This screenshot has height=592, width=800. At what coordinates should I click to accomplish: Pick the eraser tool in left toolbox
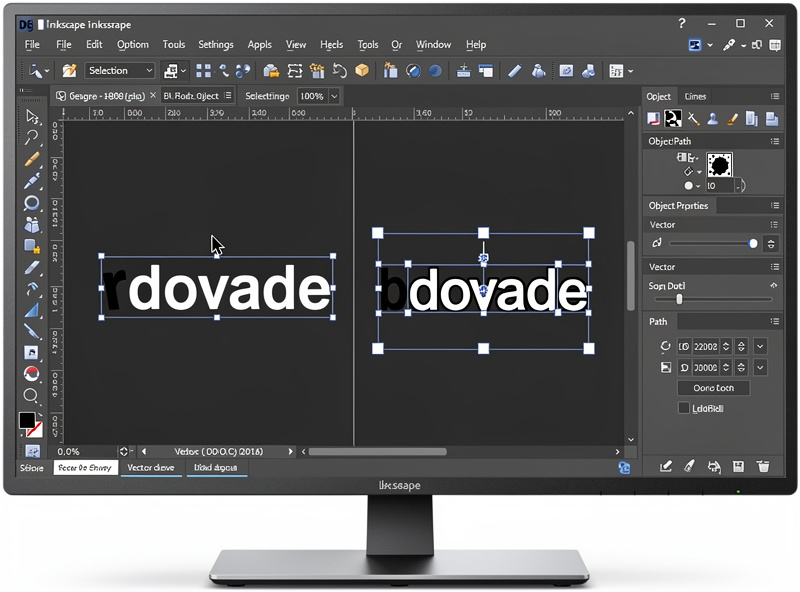point(32,267)
